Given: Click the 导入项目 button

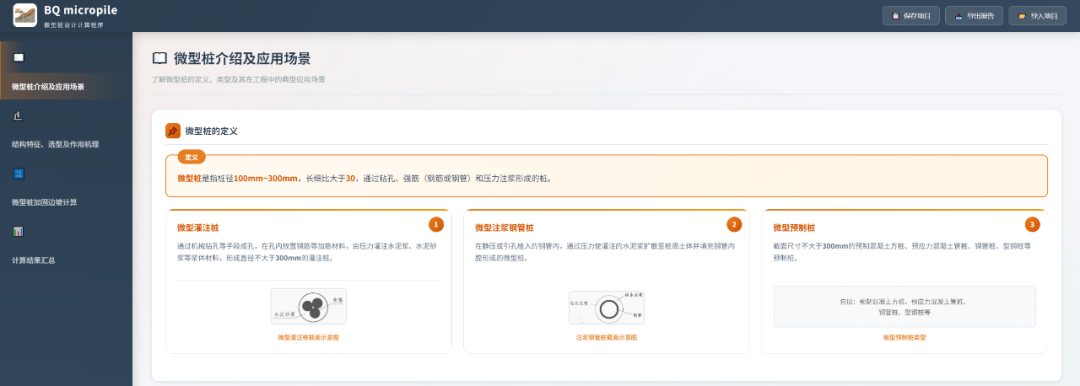Looking at the screenshot, I should 1037,16.
